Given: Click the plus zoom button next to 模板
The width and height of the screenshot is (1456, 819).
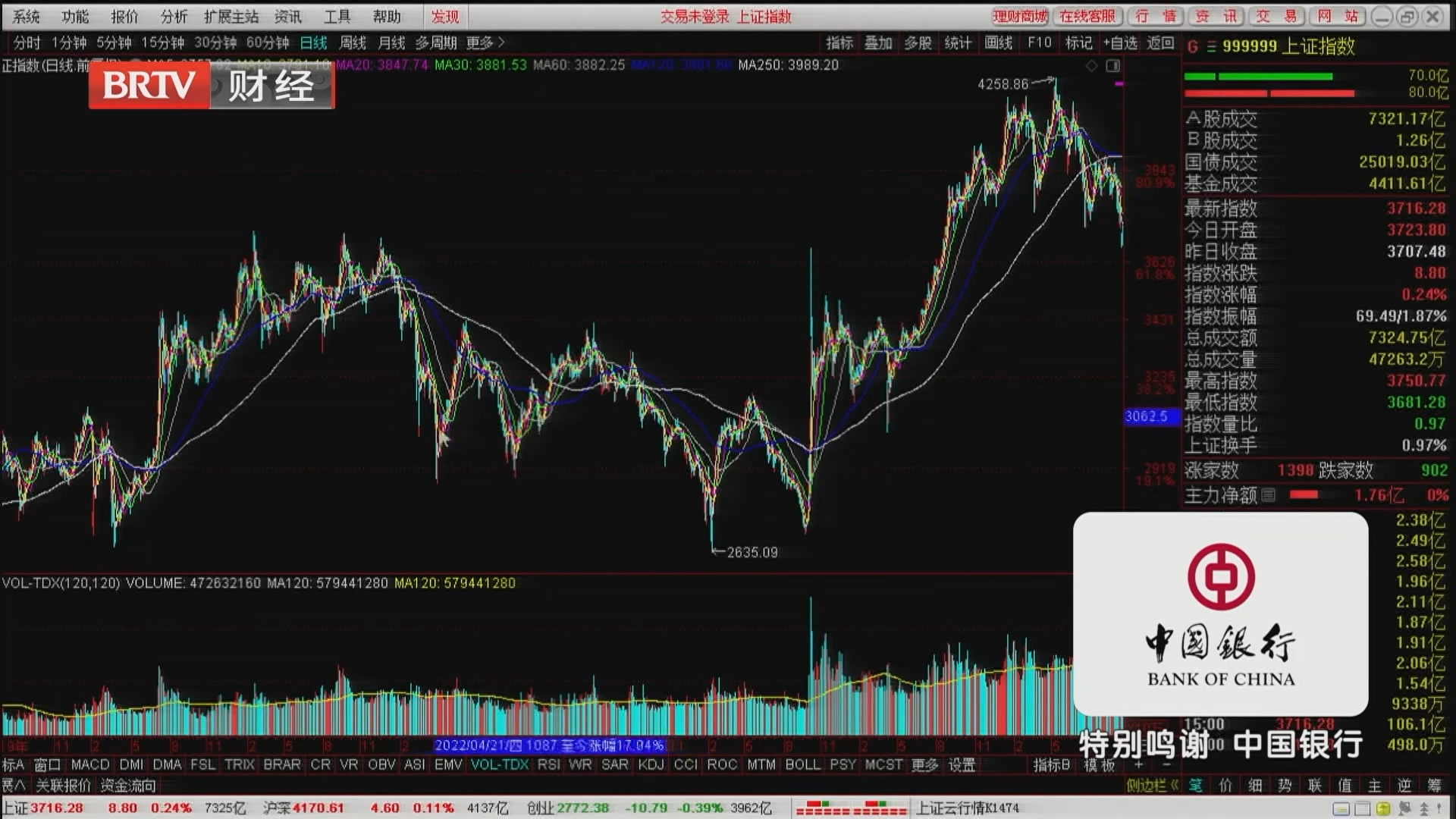Looking at the screenshot, I should point(1138,765).
